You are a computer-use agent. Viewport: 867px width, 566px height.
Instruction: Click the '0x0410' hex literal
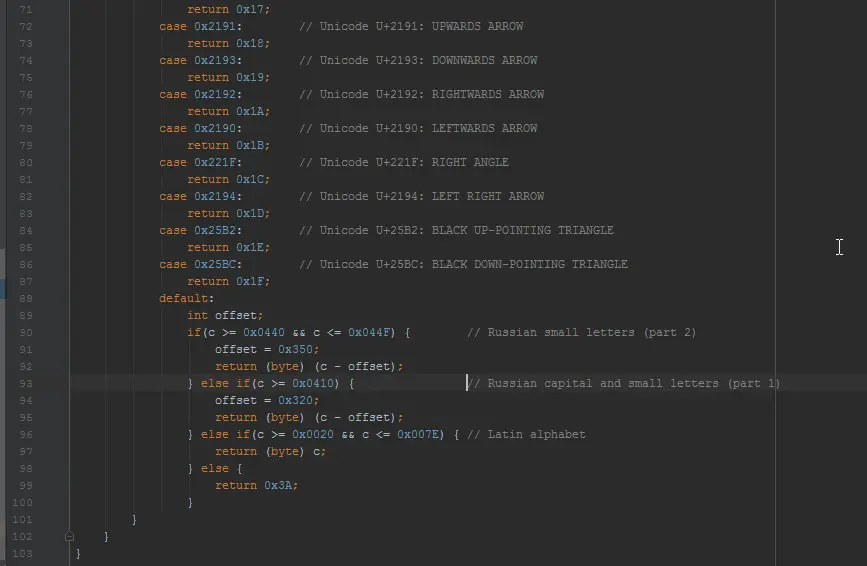point(312,384)
